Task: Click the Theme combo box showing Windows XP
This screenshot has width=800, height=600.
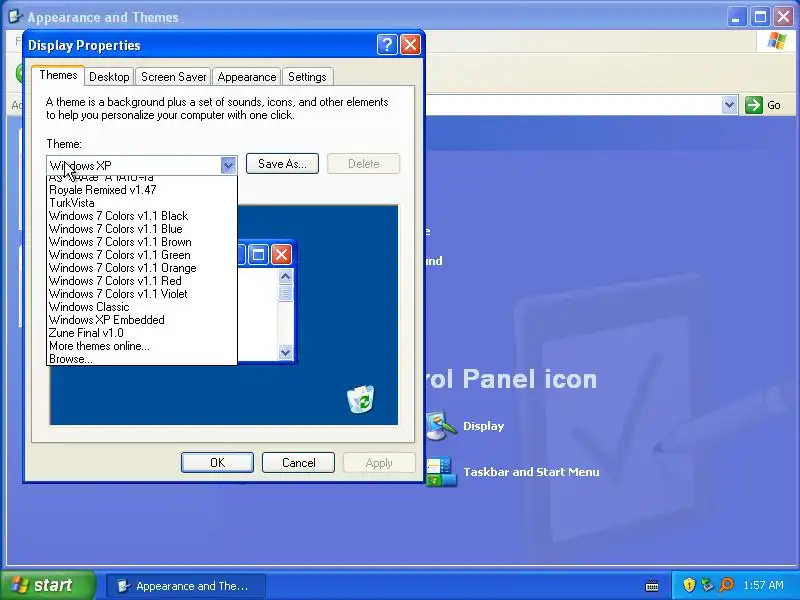Action: click(141, 165)
